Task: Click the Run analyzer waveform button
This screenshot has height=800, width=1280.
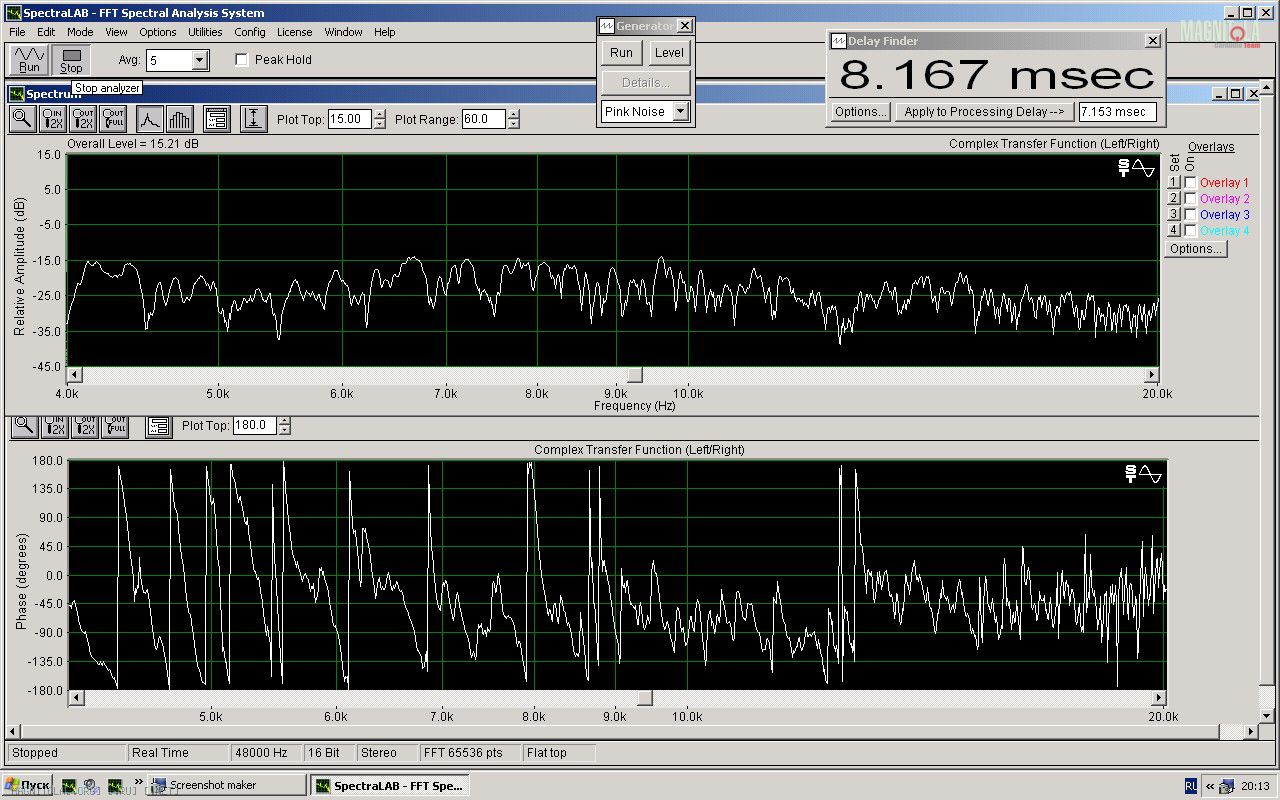Action: pyautogui.click(x=29, y=59)
